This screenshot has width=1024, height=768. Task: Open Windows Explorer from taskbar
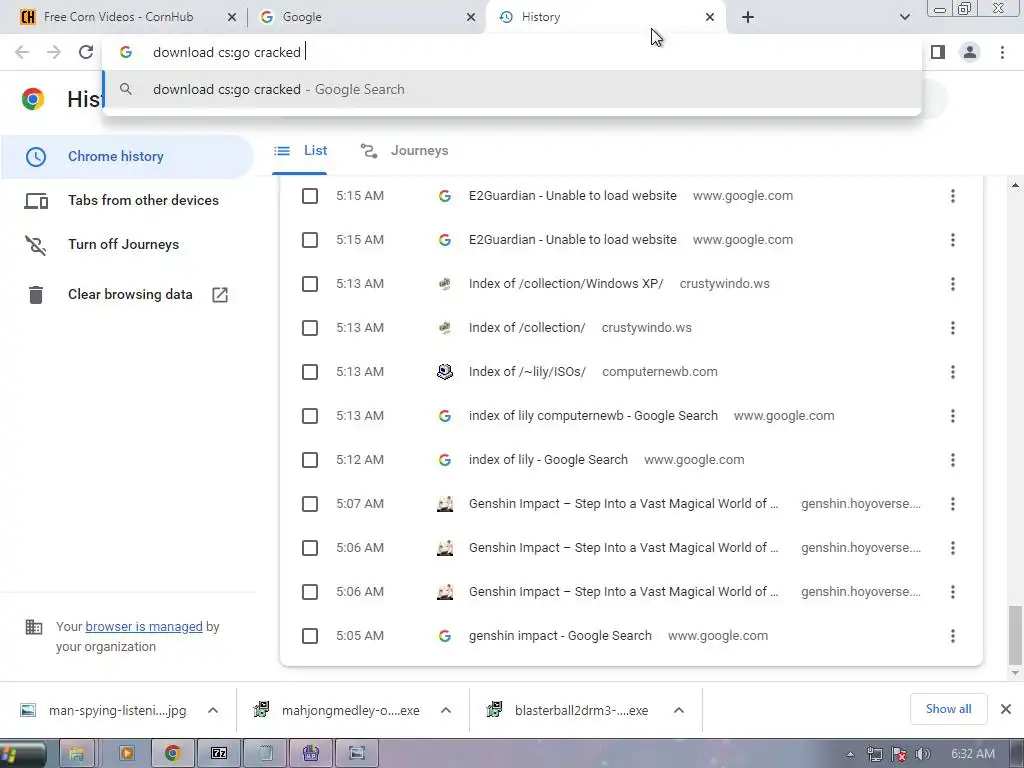coord(76,754)
